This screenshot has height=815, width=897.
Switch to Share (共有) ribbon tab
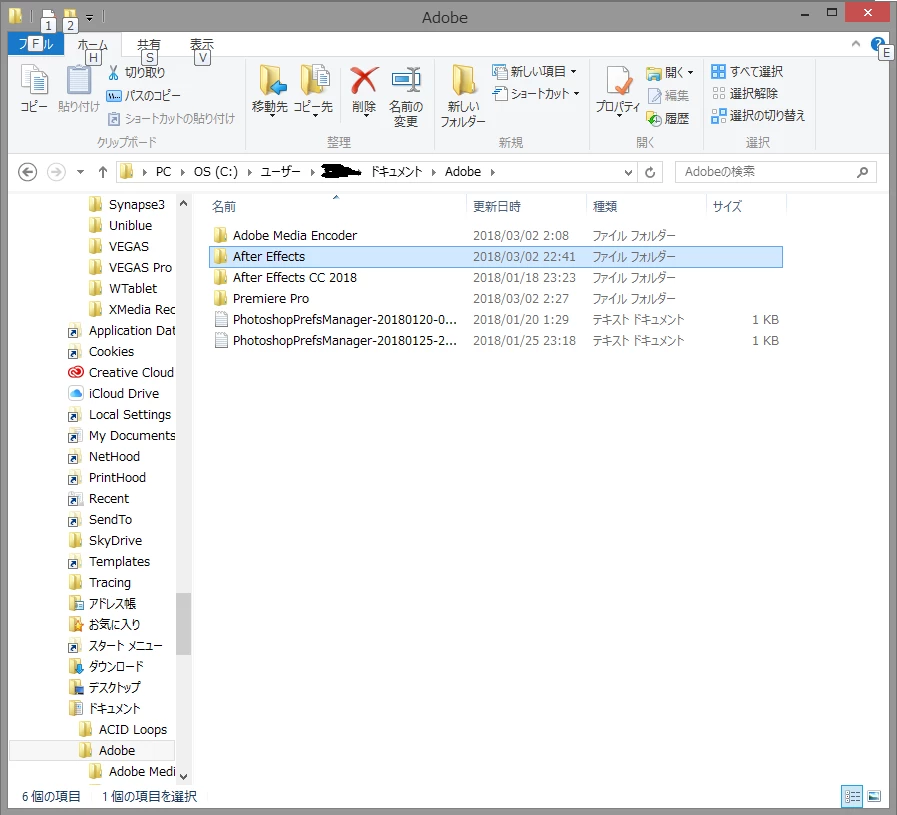(x=149, y=45)
